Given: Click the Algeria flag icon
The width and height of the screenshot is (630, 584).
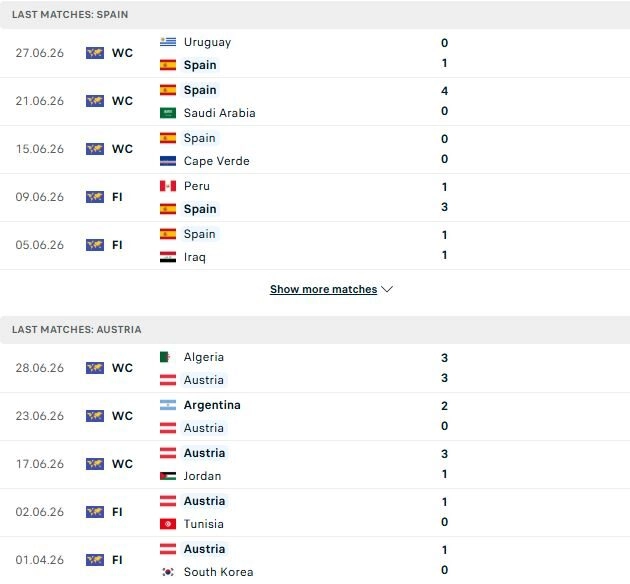Looking at the screenshot, I should tap(168, 357).
